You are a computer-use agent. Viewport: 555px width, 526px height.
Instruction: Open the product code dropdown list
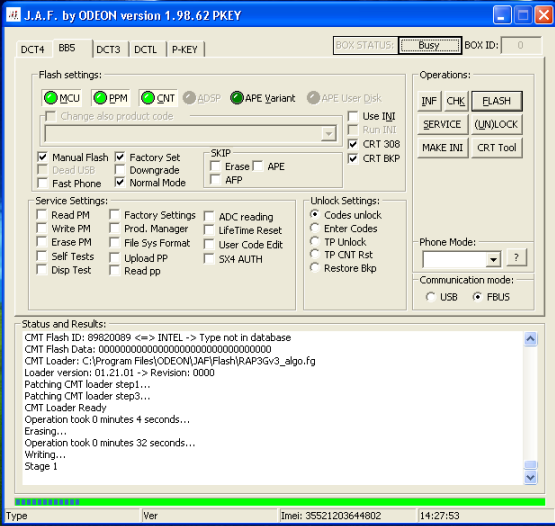[328, 134]
